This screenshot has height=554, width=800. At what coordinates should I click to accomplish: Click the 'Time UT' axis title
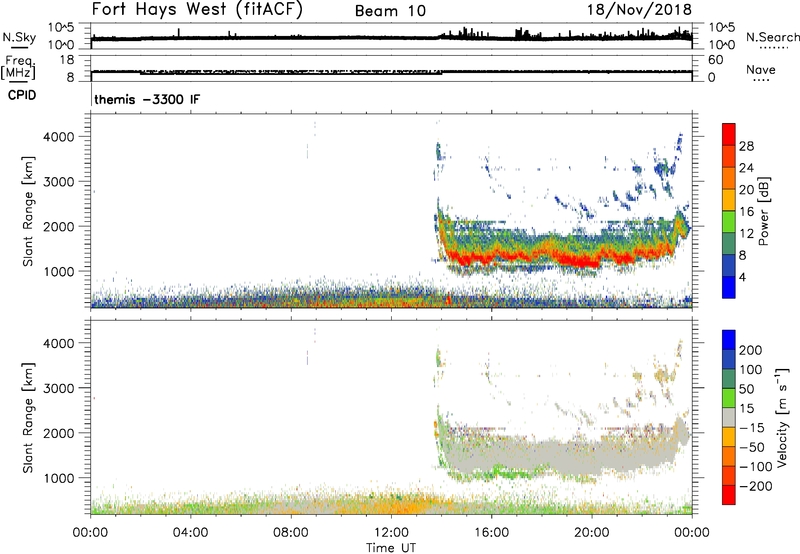tap(391, 547)
